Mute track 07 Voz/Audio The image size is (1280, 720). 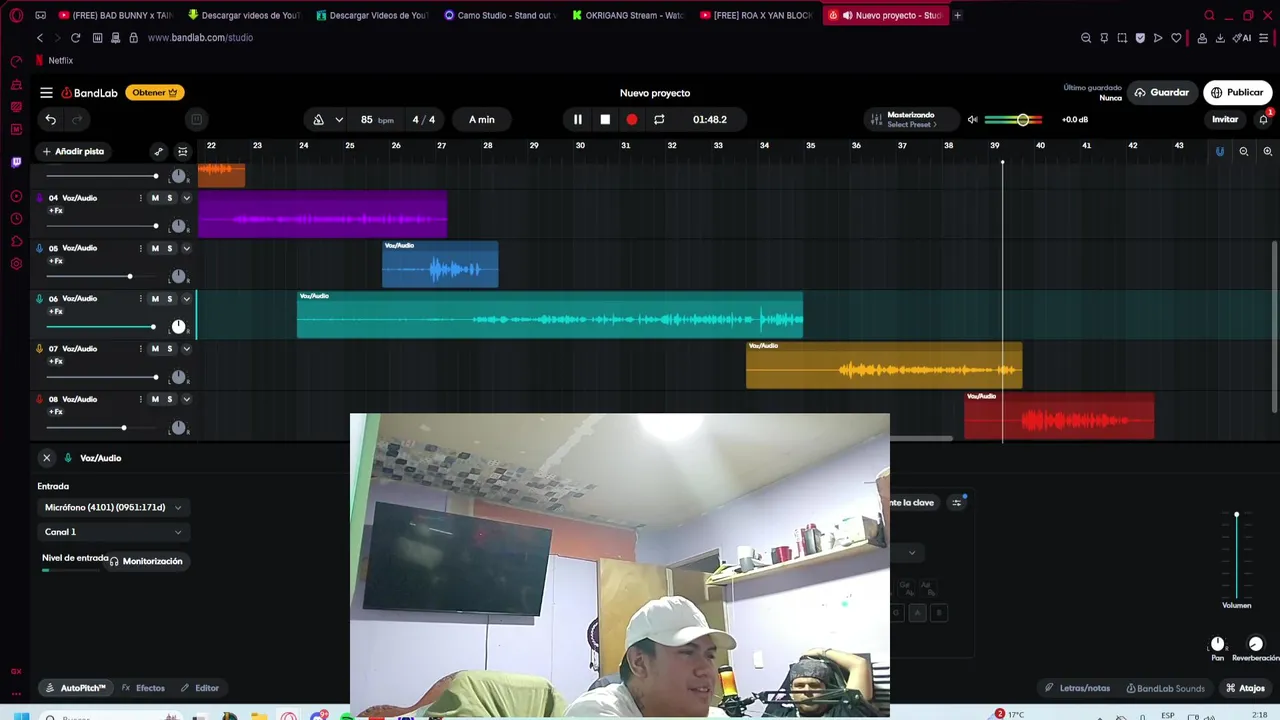tap(155, 349)
